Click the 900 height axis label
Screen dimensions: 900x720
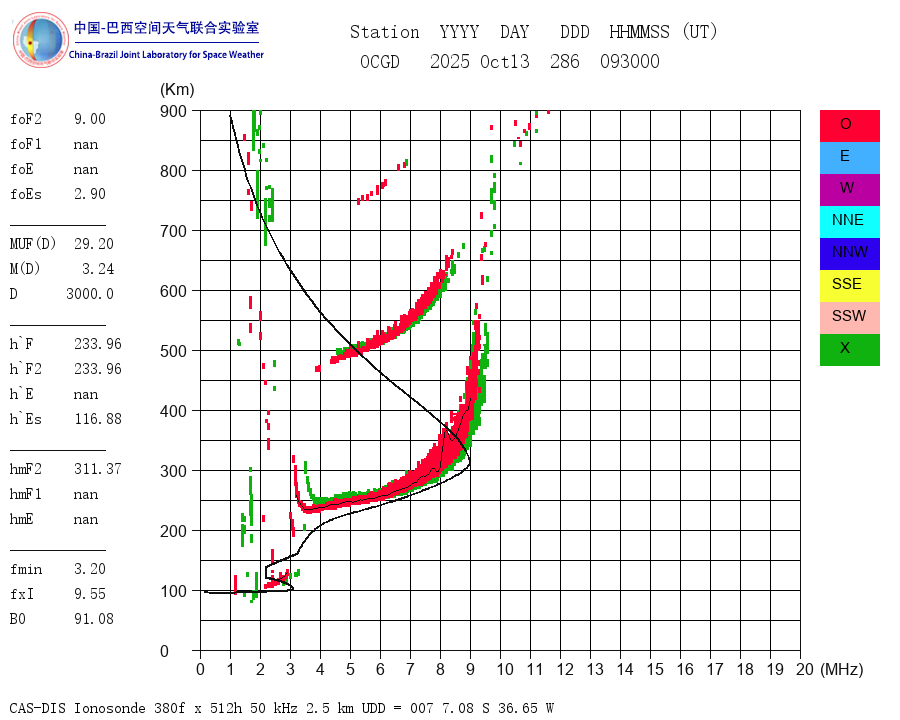pyautogui.click(x=173, y=111)
